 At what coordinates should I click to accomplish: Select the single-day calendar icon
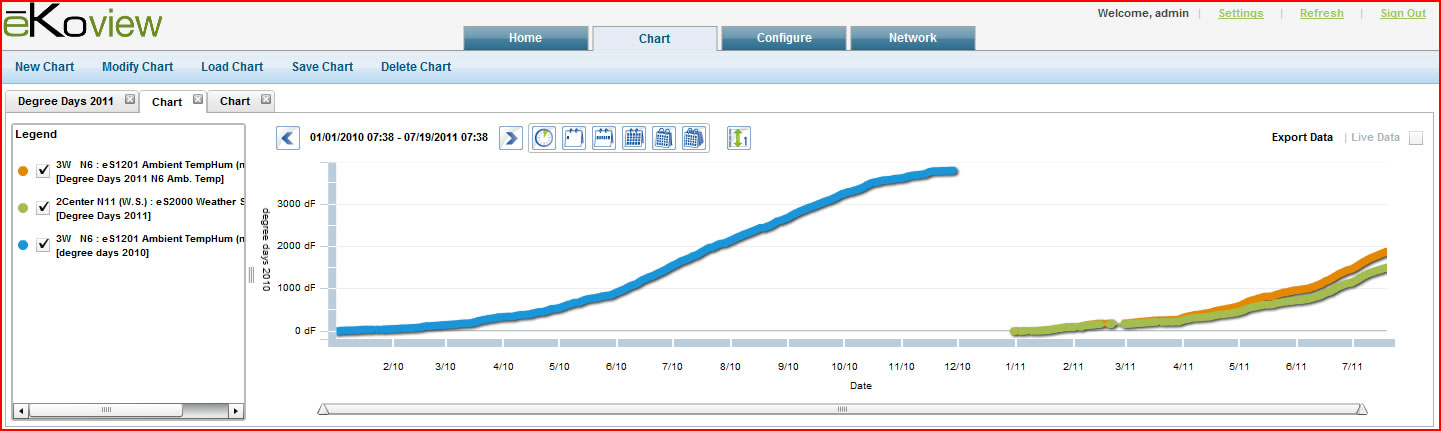coord(574,138)
